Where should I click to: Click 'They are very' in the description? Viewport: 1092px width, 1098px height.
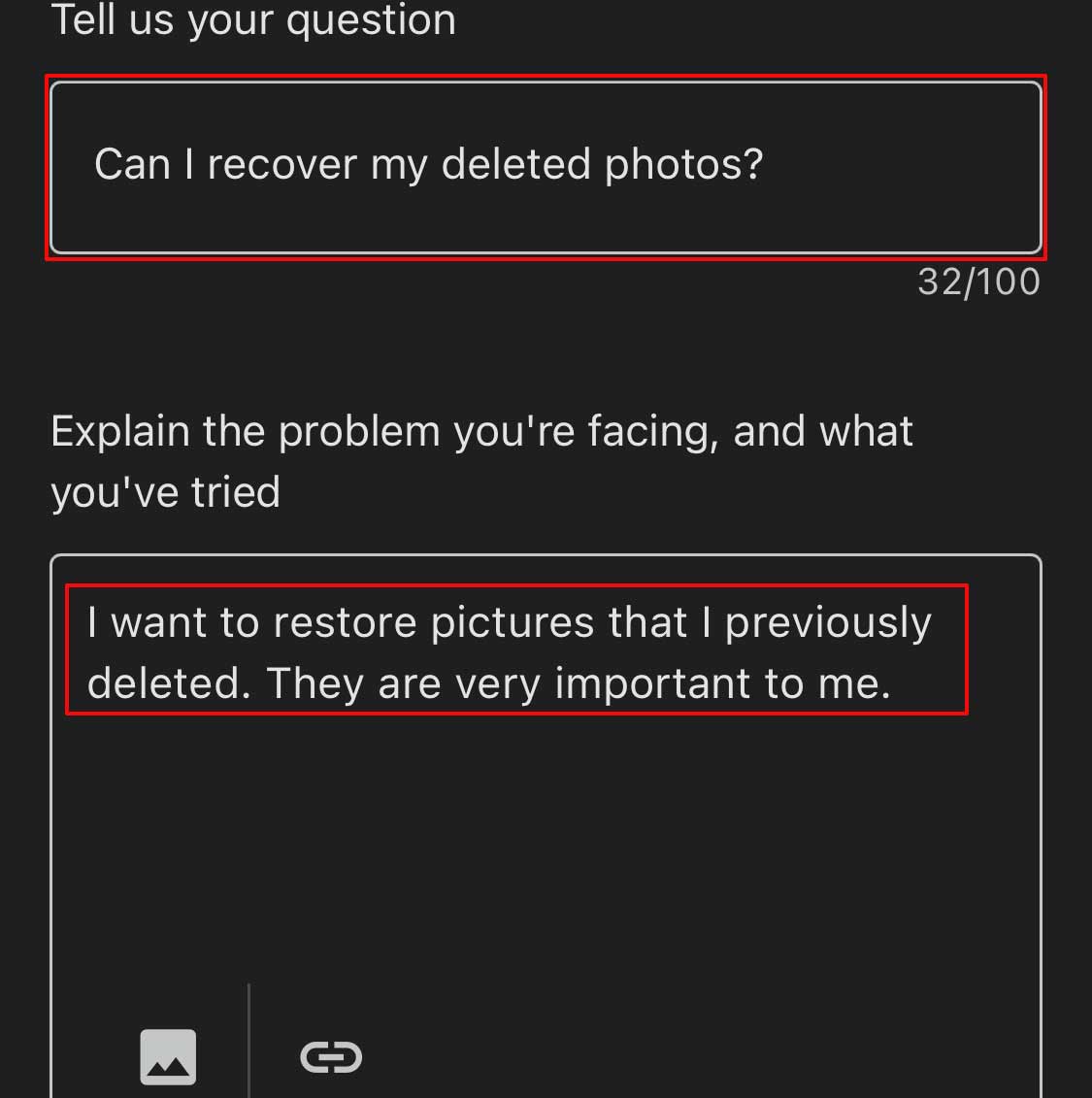click(x=404, y=684)
